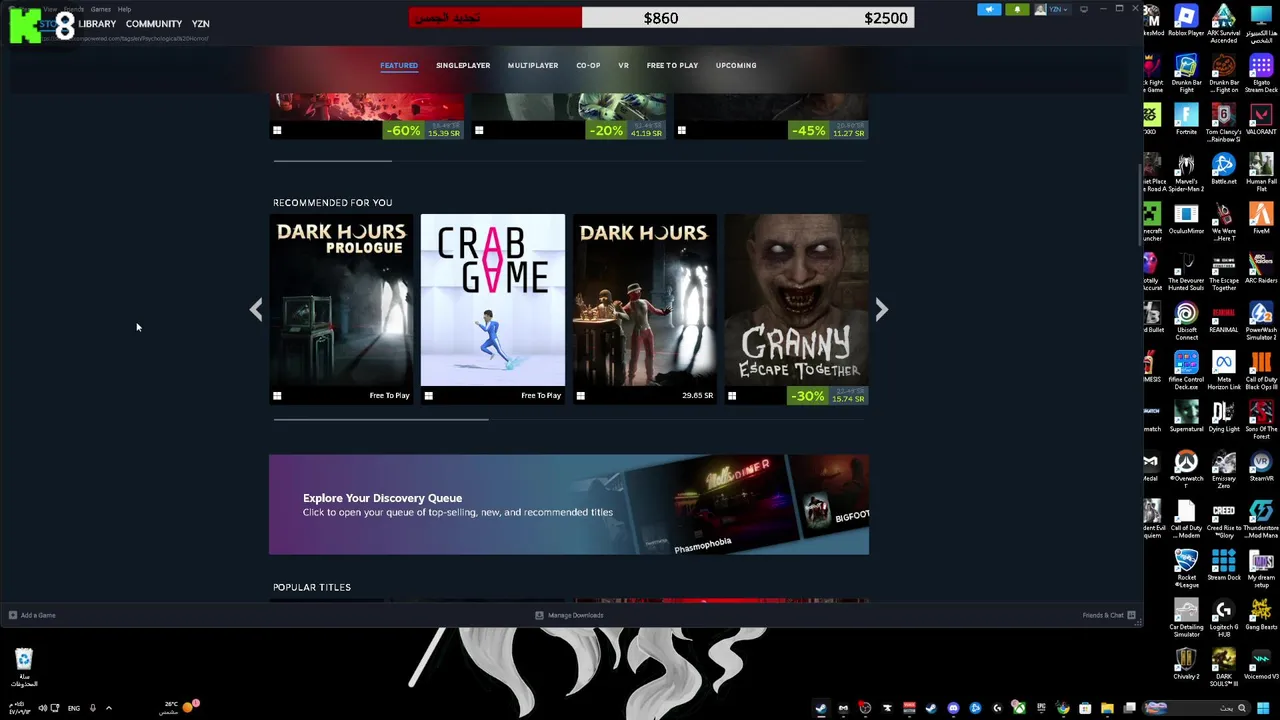Image resolution: width=1280 pixels, height=720 pixels.
Task: Open the Human Fall Flat desktop icon
Action: coord(1261,172)
